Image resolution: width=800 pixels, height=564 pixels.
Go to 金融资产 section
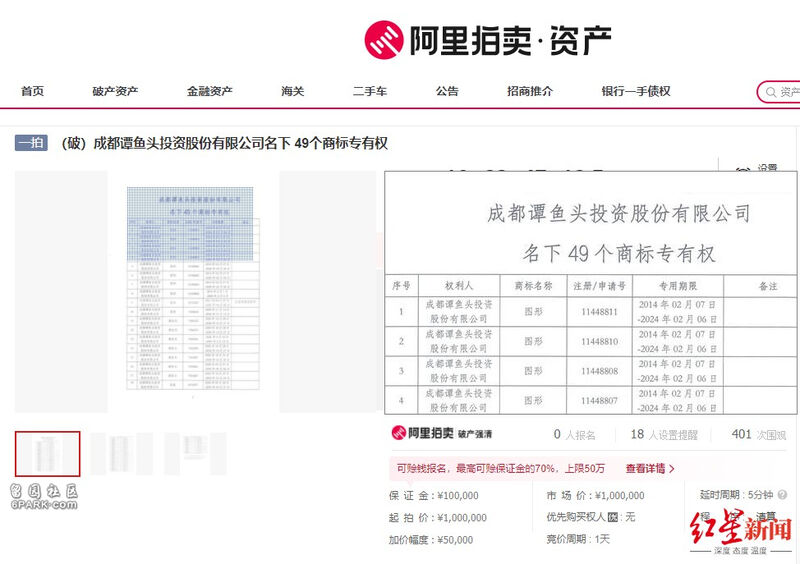tap(209, 91)
